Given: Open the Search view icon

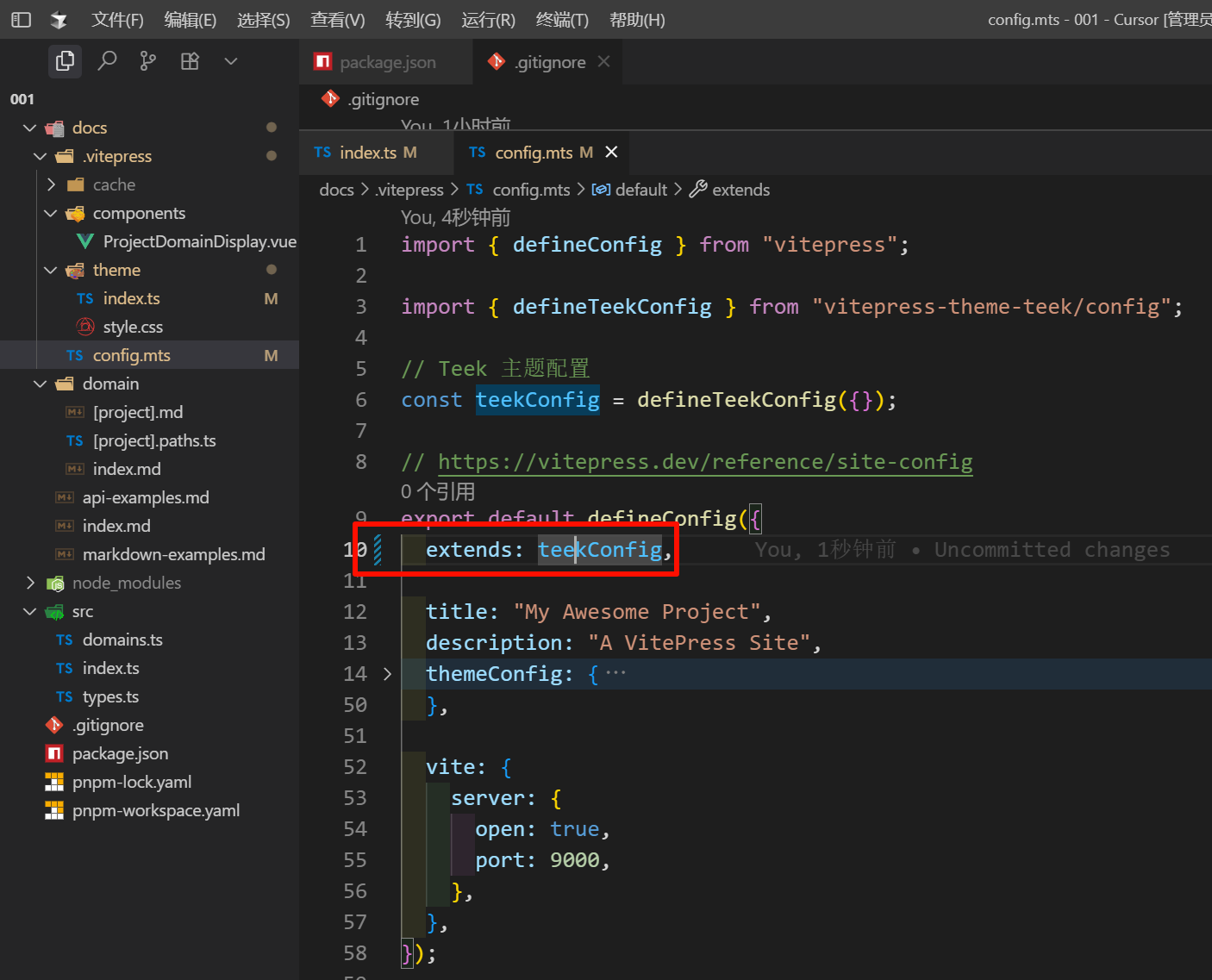Looking at the screenshot, I should (107, 61).
